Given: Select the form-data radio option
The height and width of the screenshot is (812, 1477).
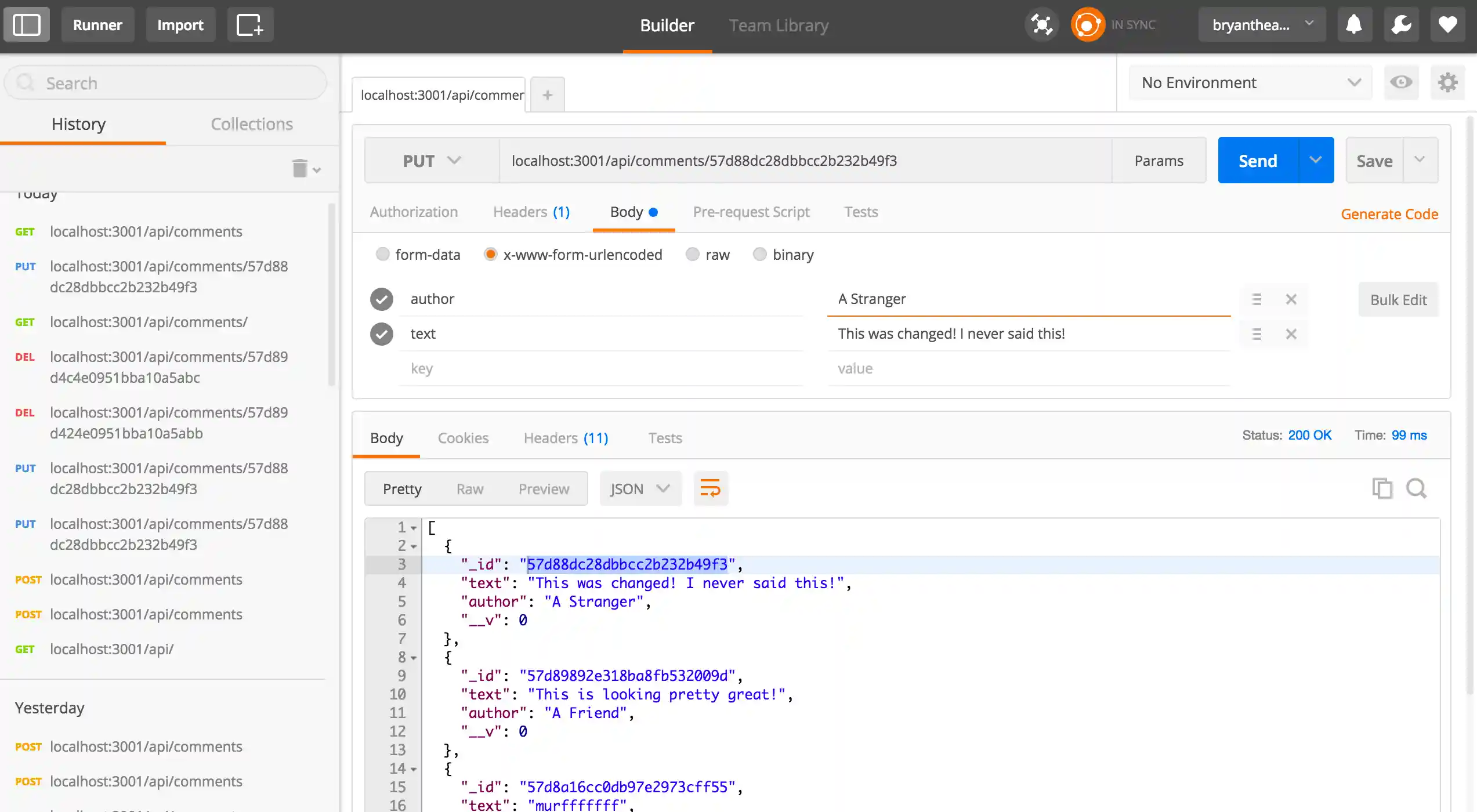Looking at the screenshot, I should coord(382,255).
